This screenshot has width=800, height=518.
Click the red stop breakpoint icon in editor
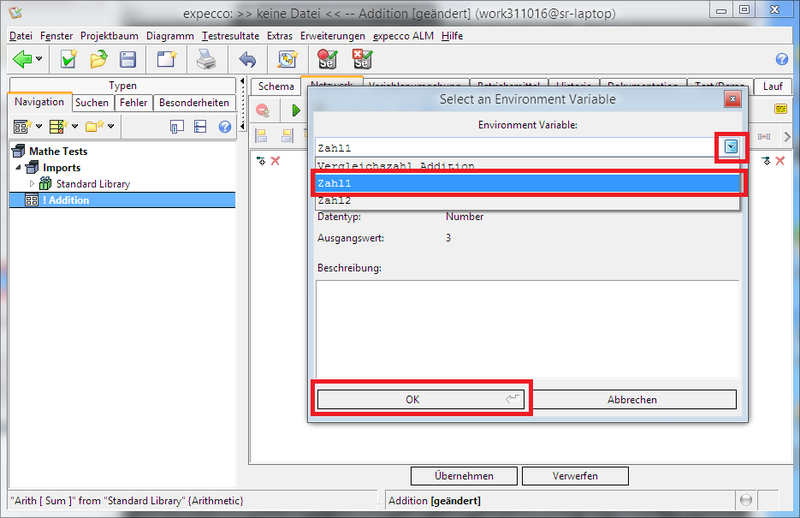(x=263, y=110)
